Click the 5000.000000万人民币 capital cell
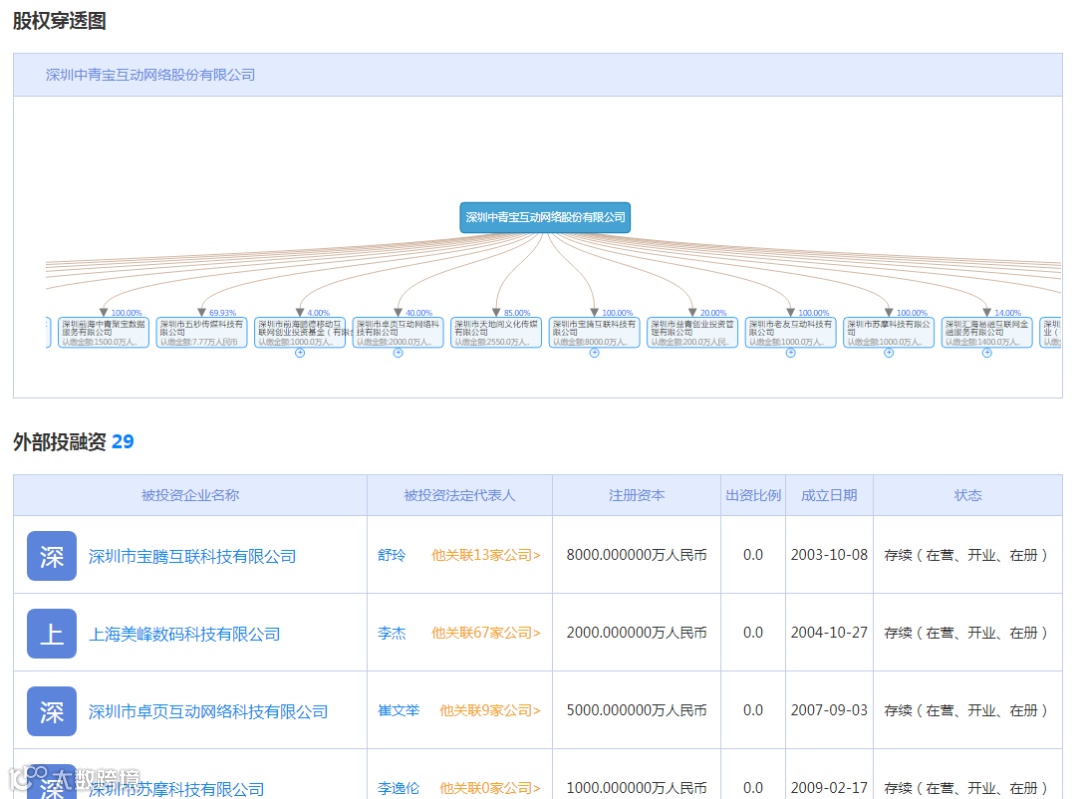The height and width of the screenshot is (799, 1080). pos(636,711)
